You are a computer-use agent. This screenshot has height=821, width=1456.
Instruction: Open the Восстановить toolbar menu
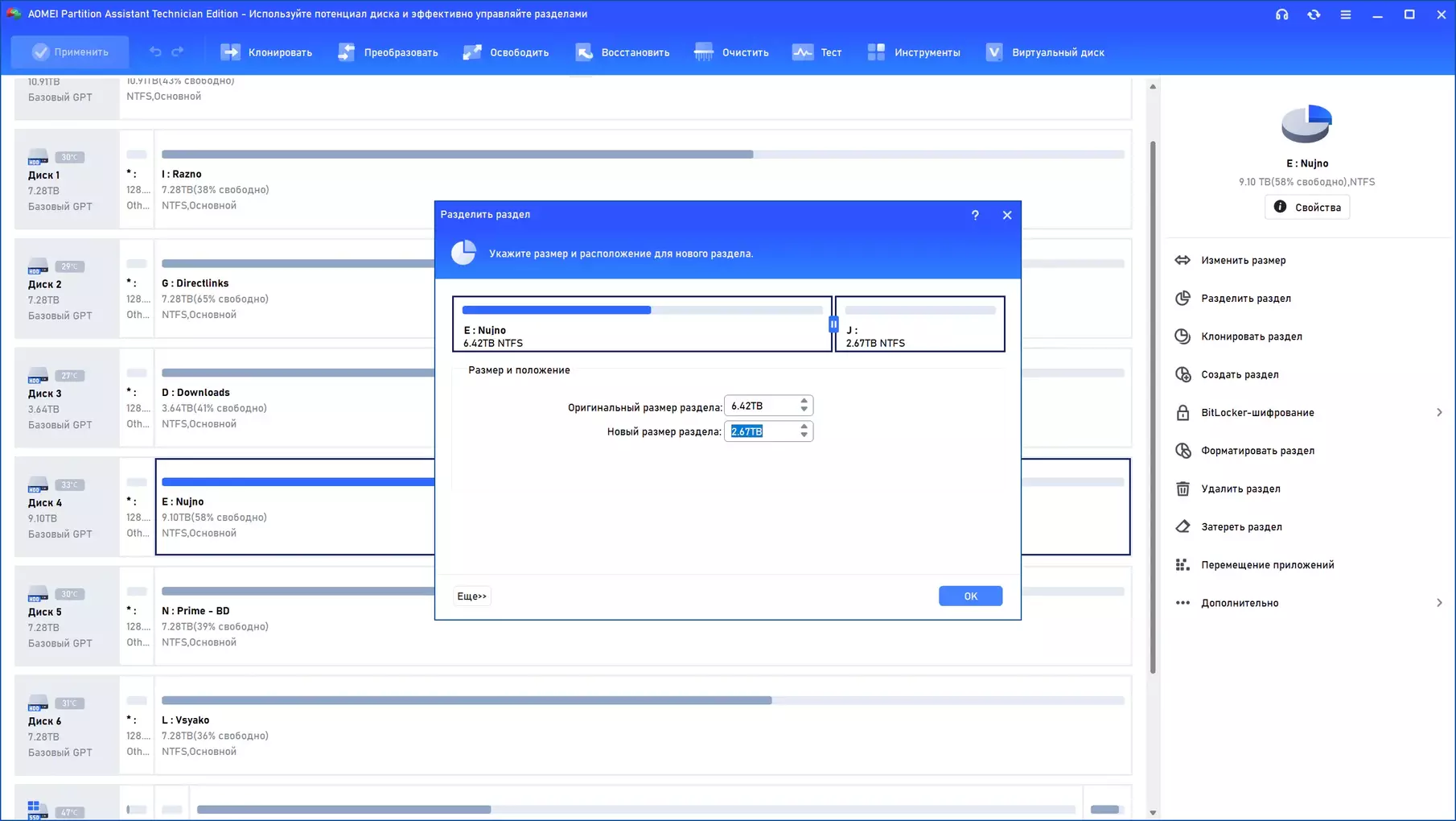coord(622,52)
